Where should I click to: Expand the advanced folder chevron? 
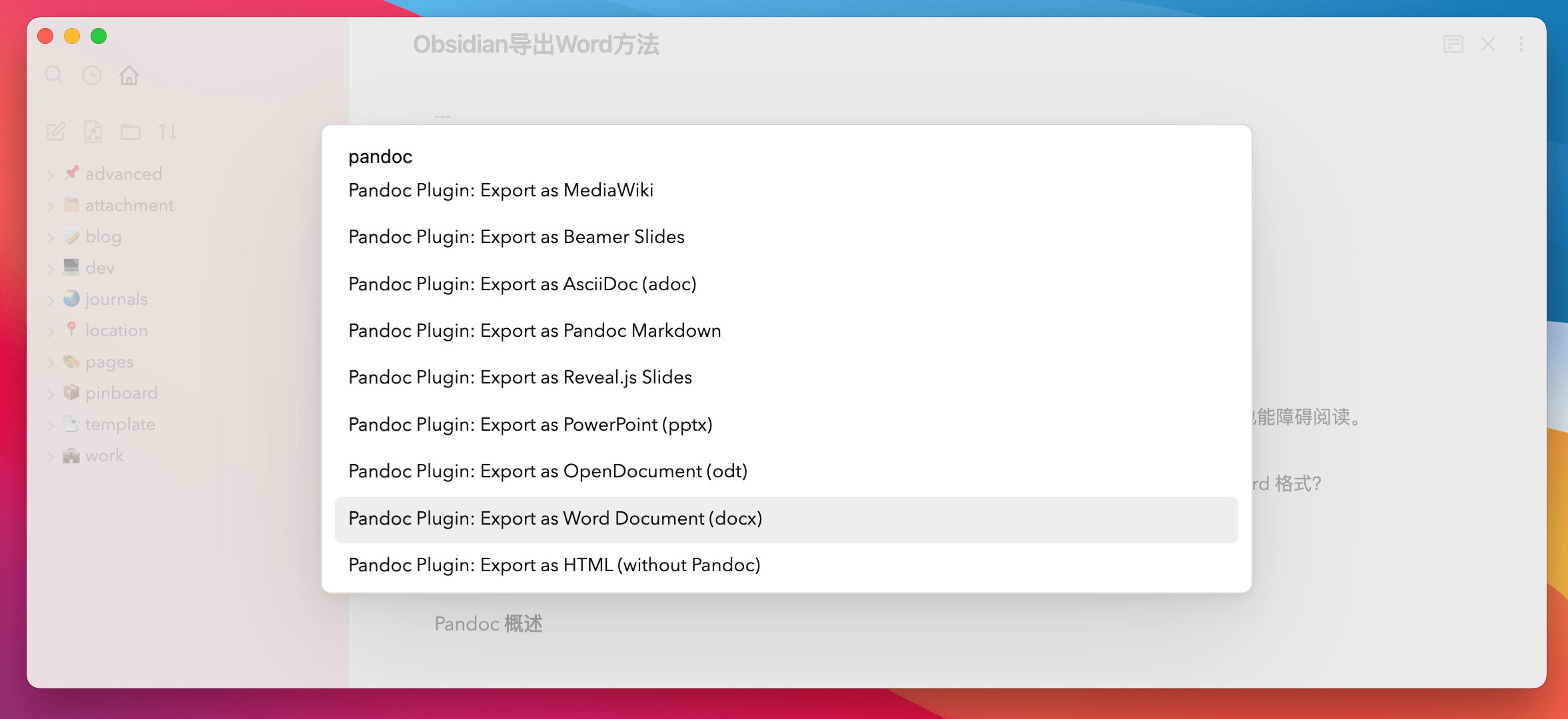click(51, 175)
